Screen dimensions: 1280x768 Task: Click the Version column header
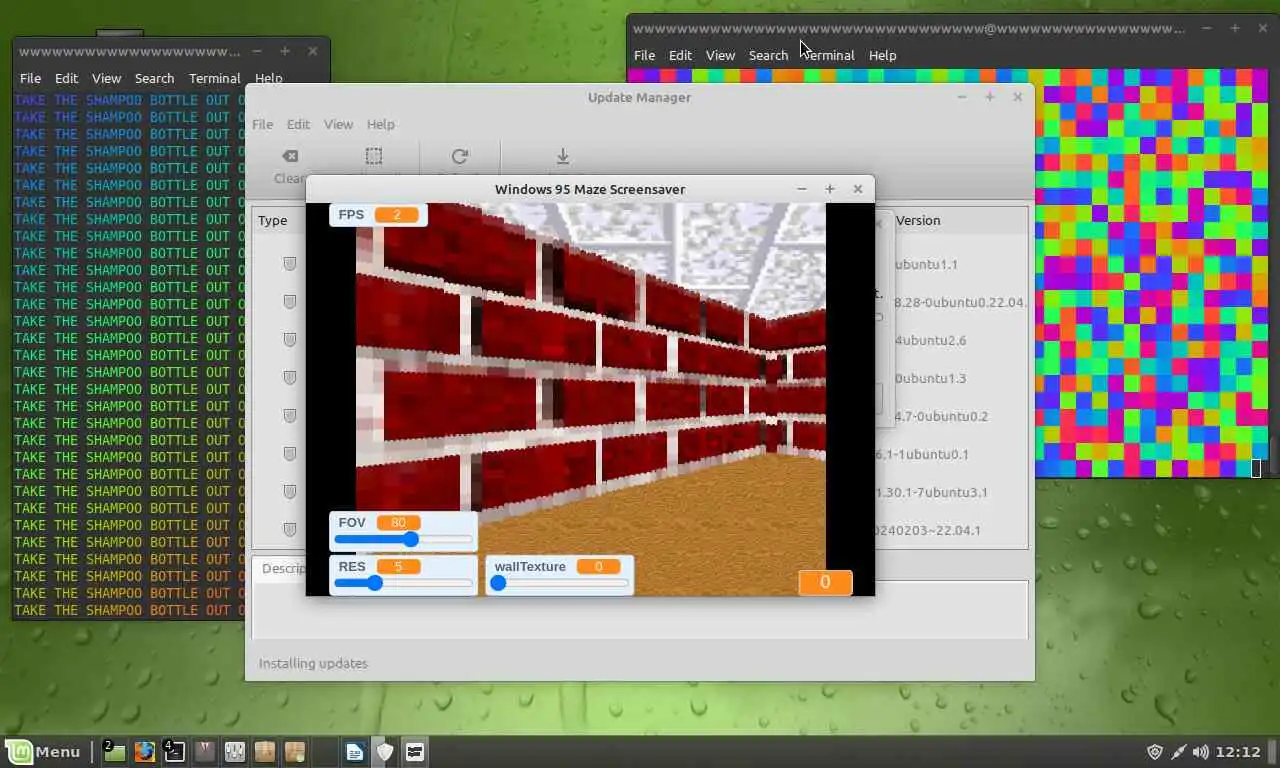tap(917, 220)
